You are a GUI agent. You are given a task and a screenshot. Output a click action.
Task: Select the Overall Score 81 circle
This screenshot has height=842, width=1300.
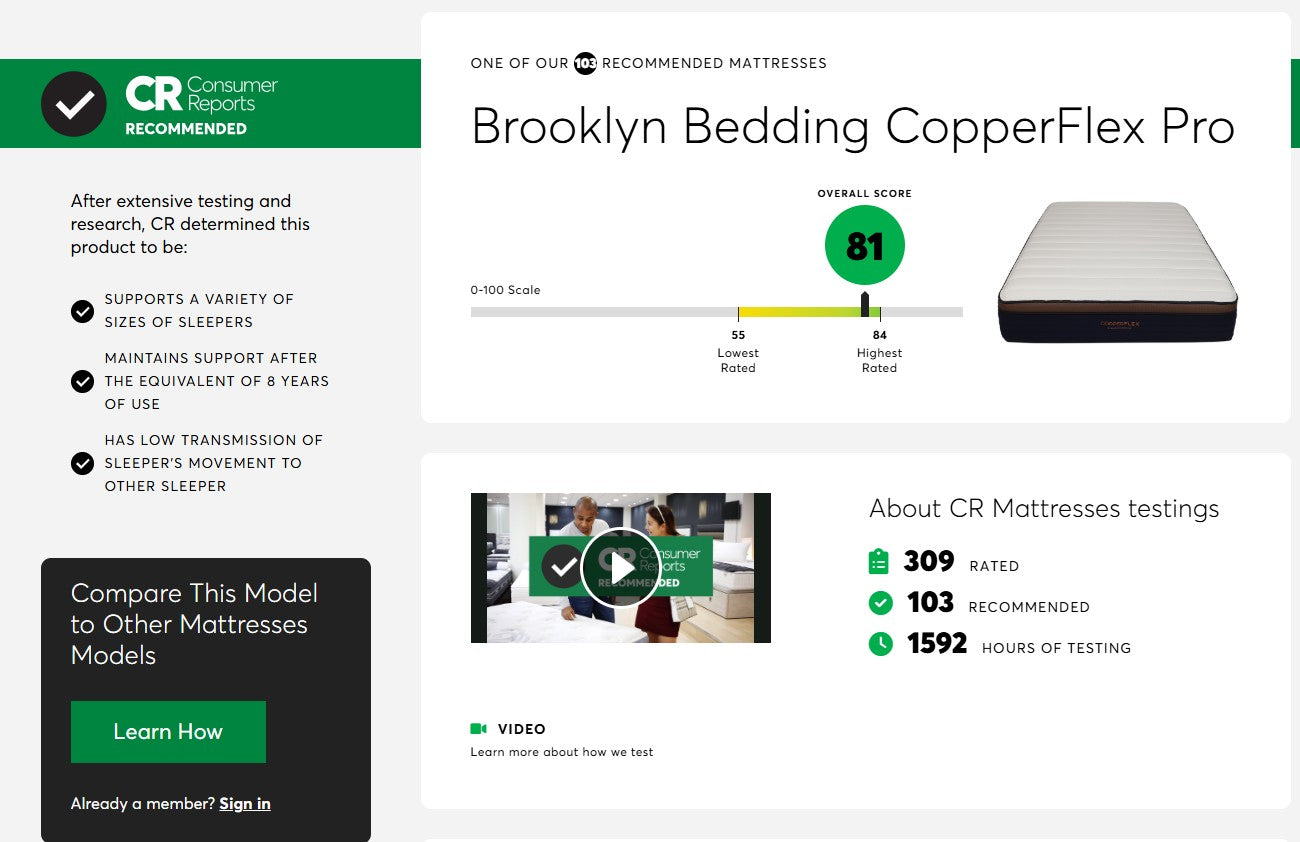tap(864, 244)
